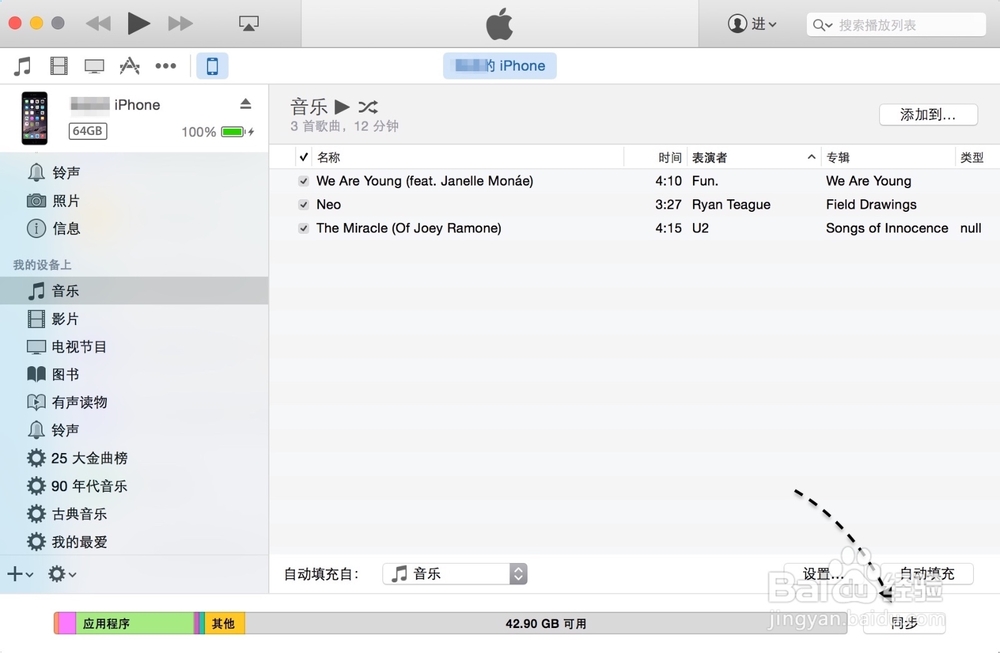Click the 设置... button
This screenshot has height=653, width=1000.
pos(823,574)
